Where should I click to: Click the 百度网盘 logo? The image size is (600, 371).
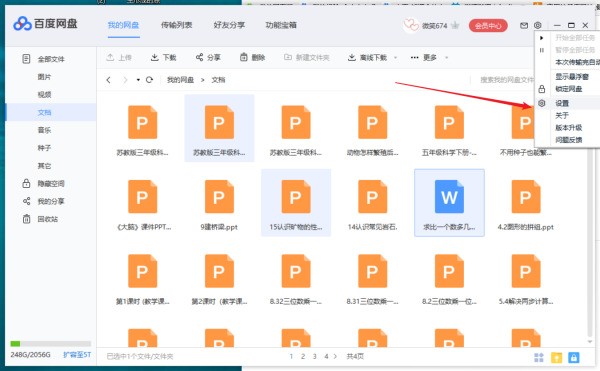pos(45,24)
